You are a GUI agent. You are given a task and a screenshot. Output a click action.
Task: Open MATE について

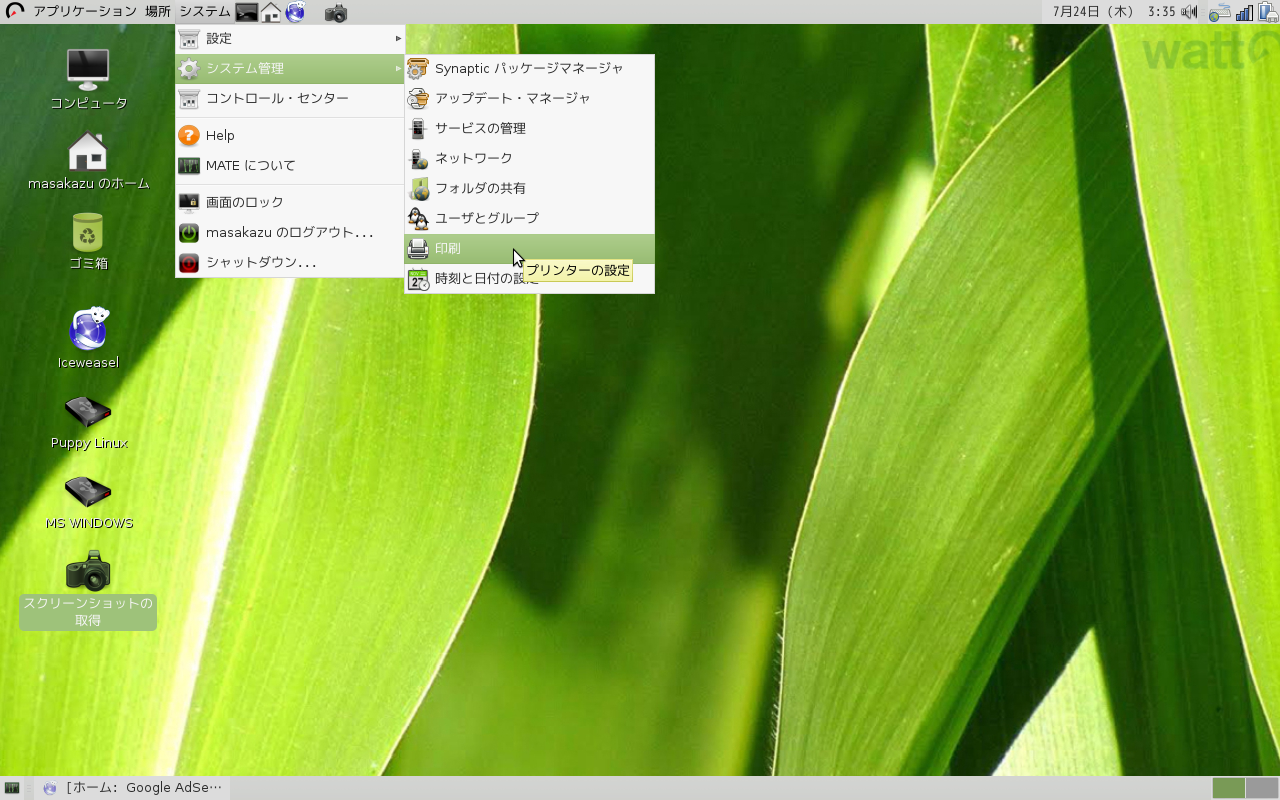(x=290, y=165)
